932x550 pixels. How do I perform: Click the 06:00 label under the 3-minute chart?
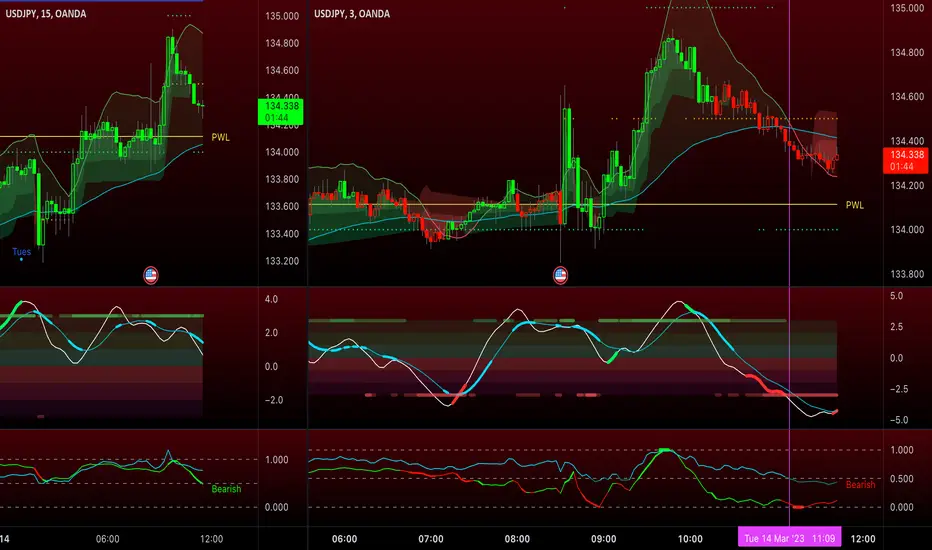(345, 539)
